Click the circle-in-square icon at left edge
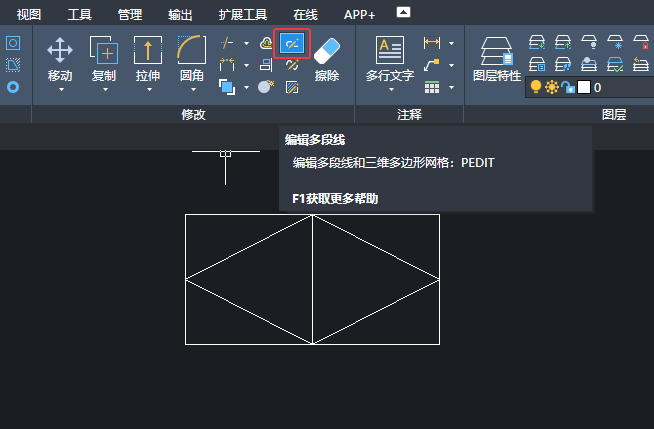The image size is (654, 429). pos(13,43)
